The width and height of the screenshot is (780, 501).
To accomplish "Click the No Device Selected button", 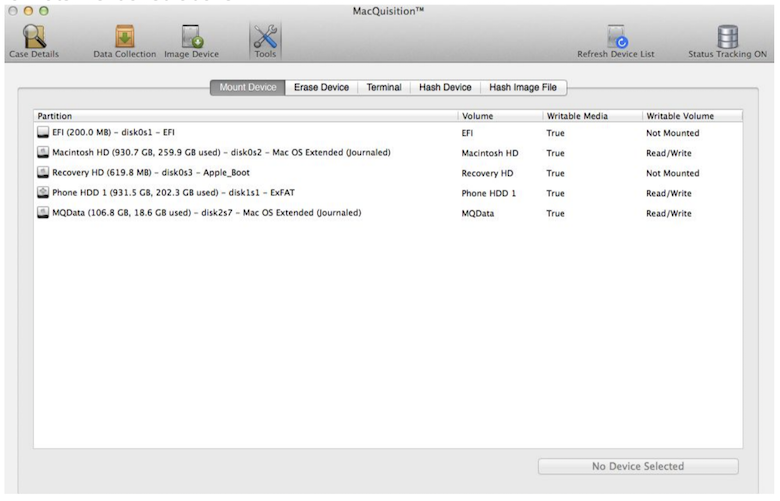I will (x=638, y=467).
